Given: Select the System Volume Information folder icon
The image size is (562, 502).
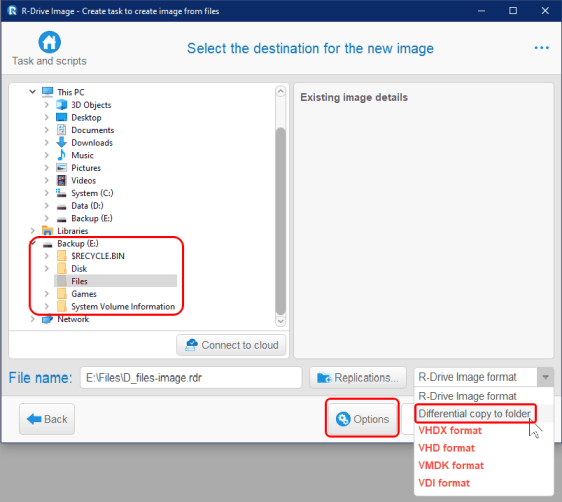Looking at the screenshot, I should (62, 306).
